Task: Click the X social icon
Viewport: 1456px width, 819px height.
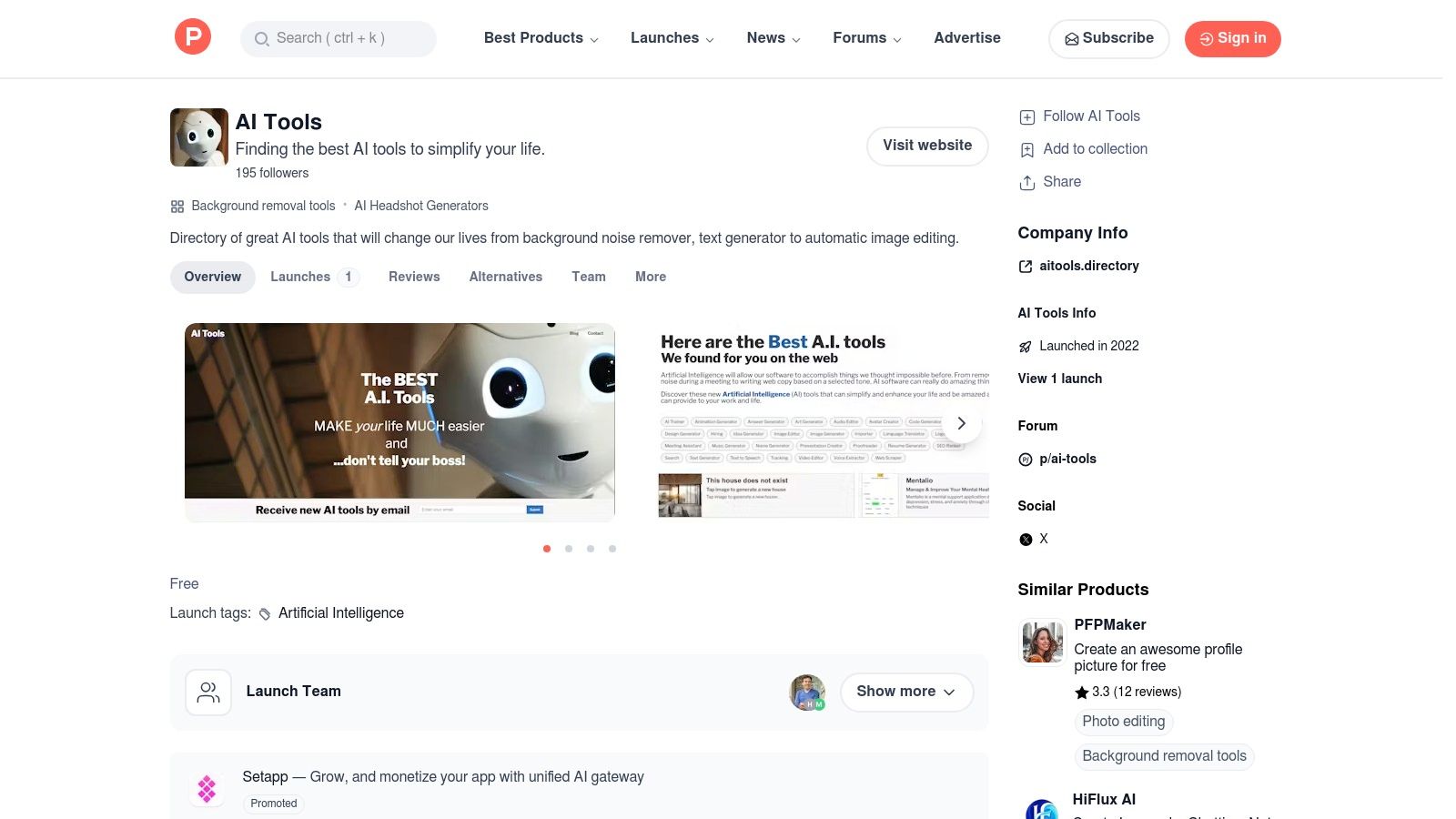Action: [x=1026, y=540]
